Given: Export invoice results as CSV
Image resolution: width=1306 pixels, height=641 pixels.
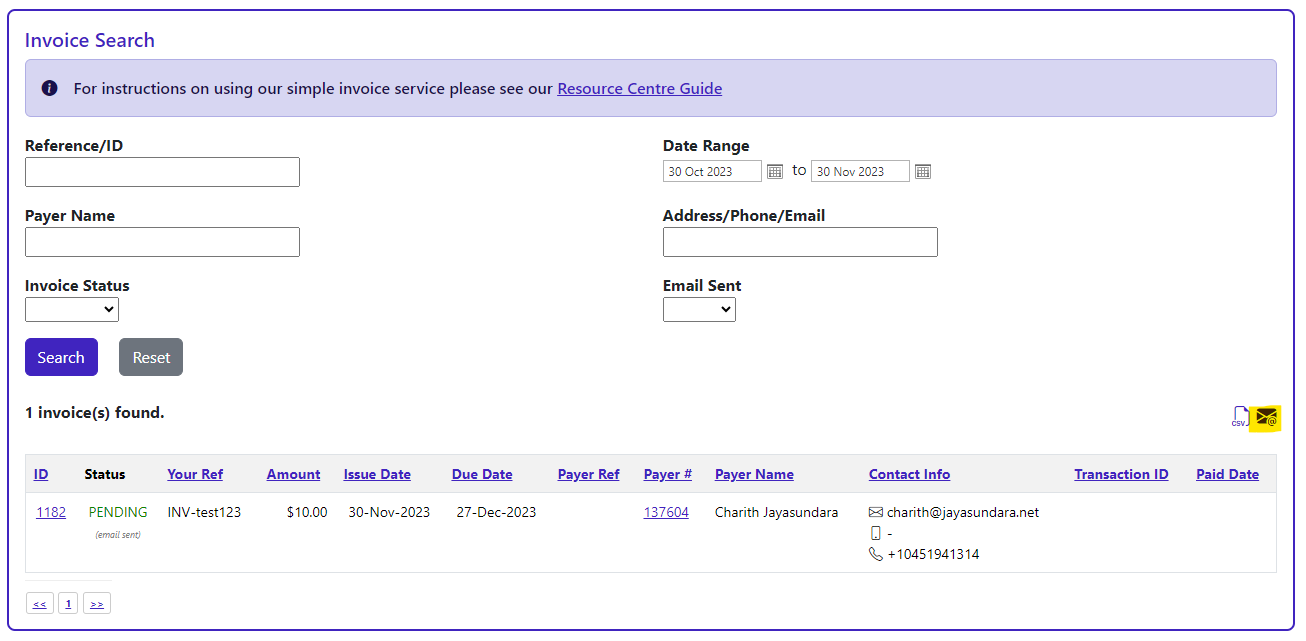Looking at the screenshot, I should coord(1240,418).
